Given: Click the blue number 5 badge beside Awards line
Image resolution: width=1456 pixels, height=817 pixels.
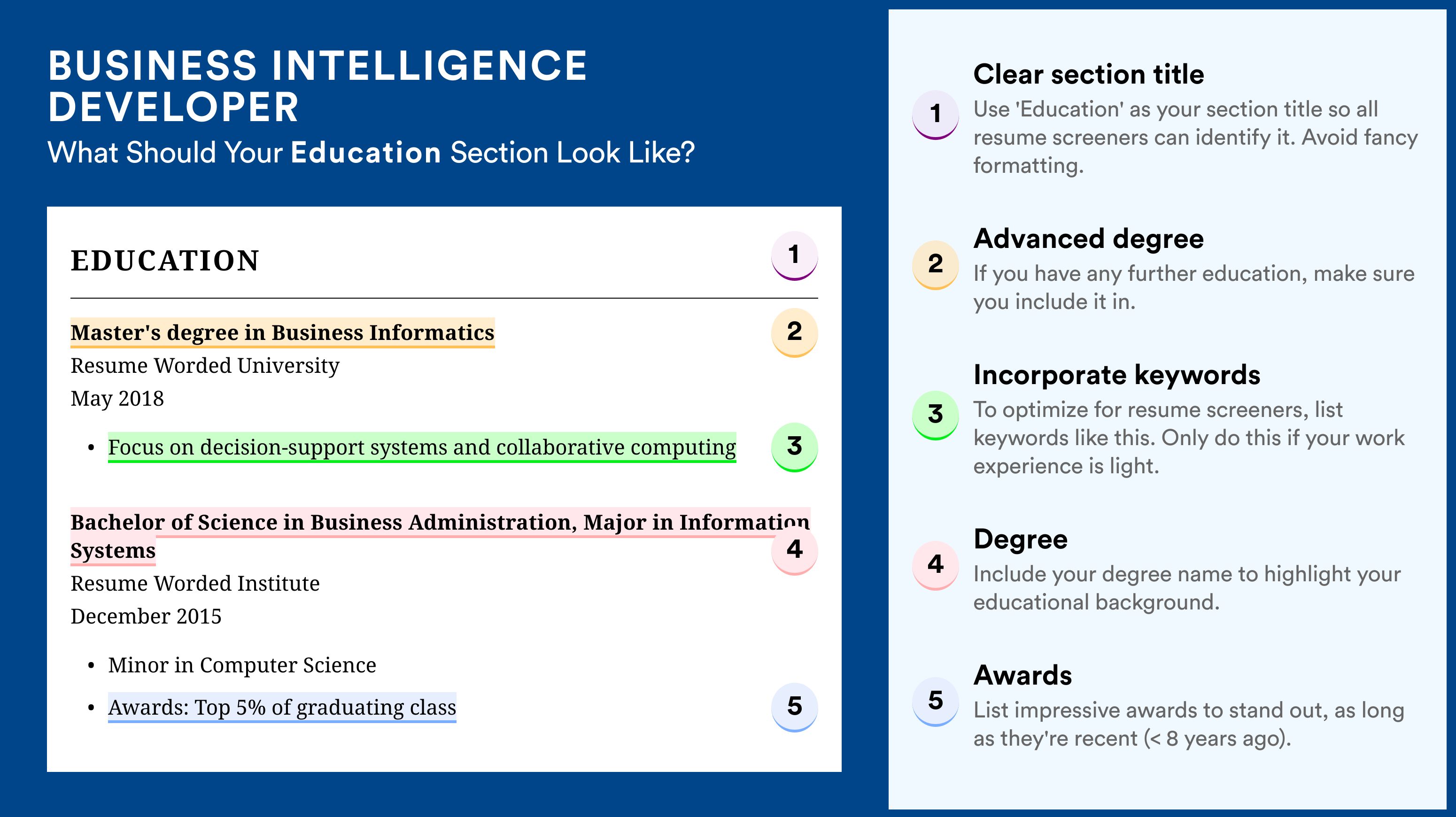Looking at the screenshot, I should click(x=794, y=707).
